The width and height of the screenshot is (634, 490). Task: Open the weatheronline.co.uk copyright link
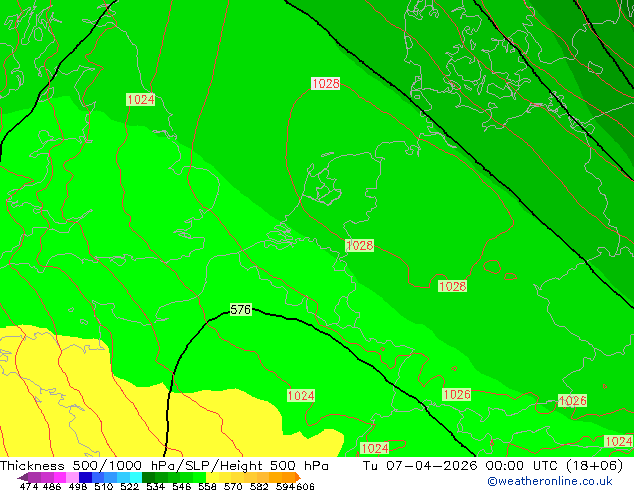550,482
